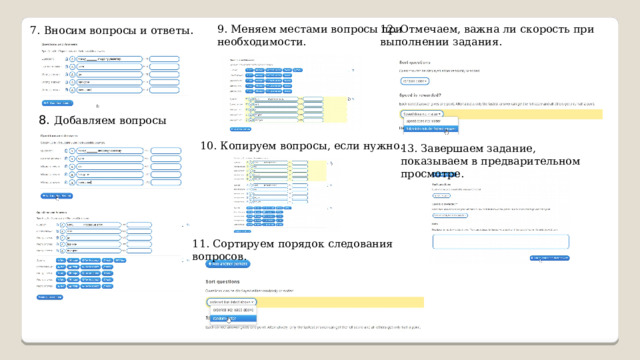
Task: Open sort order dropdown under heading 11
Action: (231, 302)
